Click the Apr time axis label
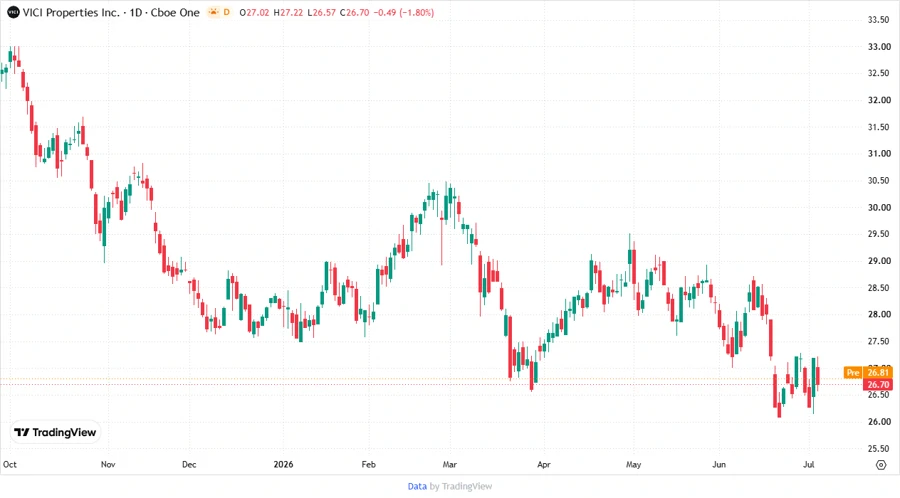 tap(544, 465)
